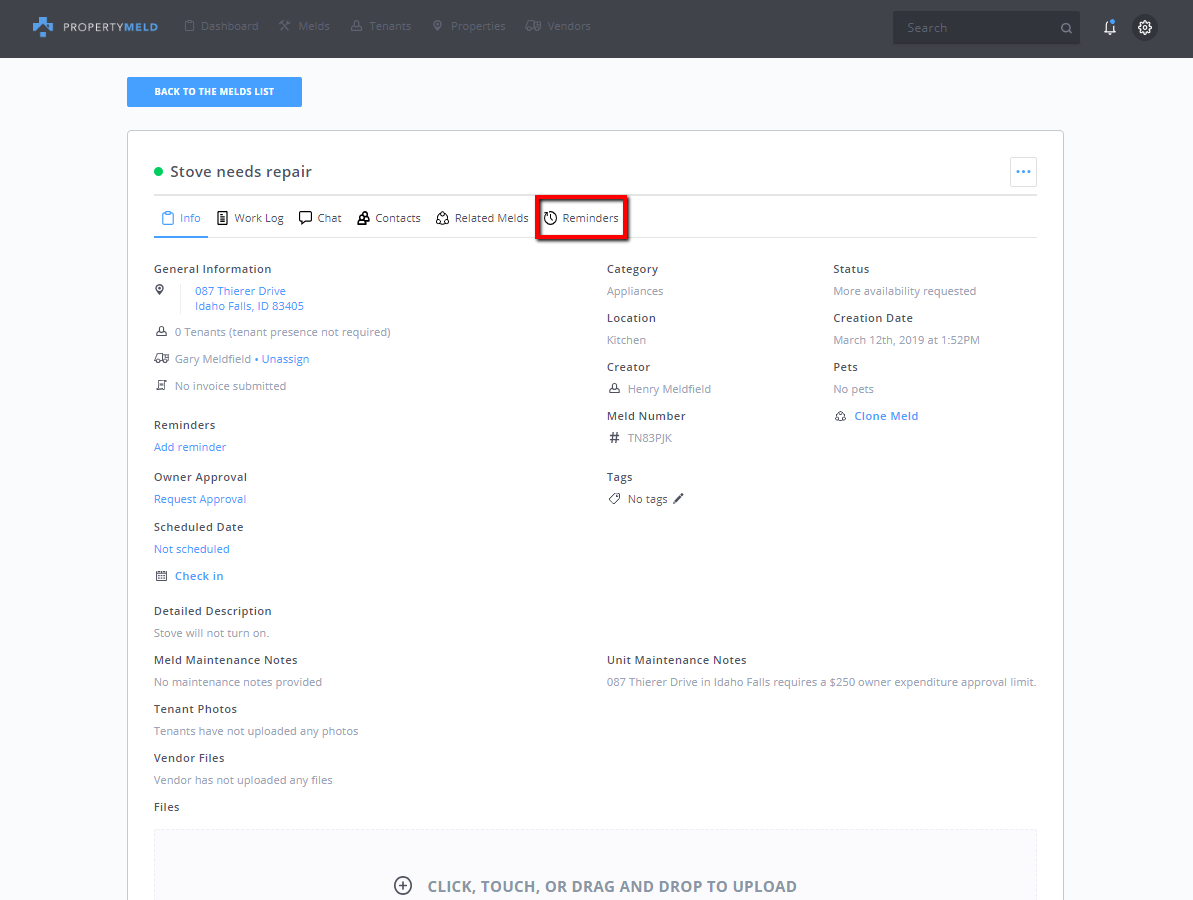Select the Reminders tab

coord(581,218)
